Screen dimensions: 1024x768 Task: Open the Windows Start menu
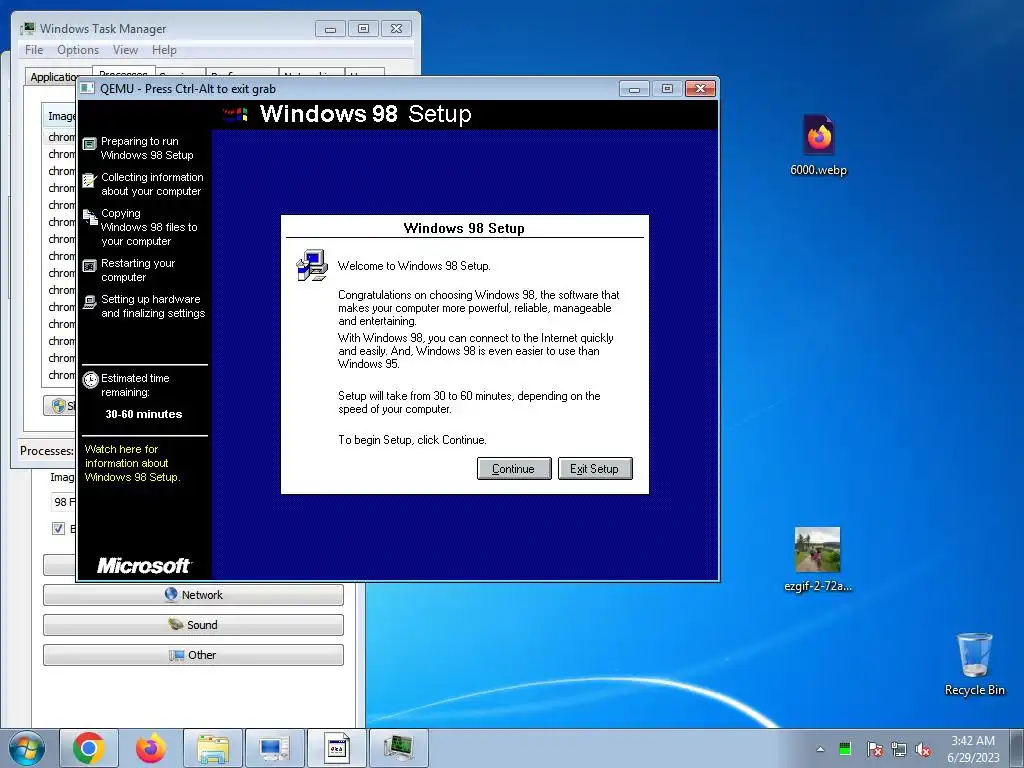pos(26,748)
